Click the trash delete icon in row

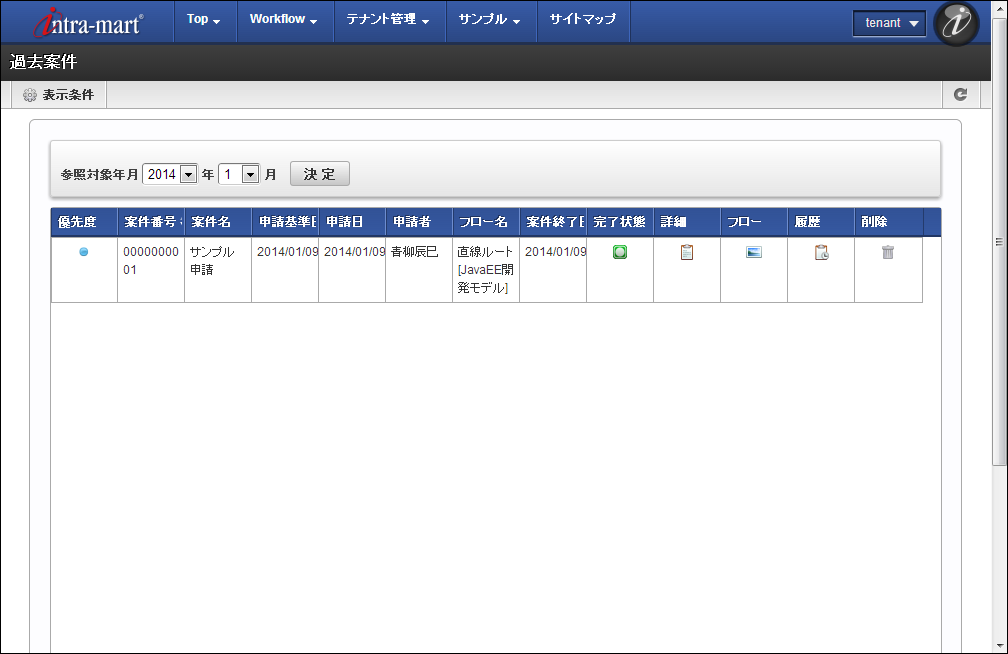[888, 252]
